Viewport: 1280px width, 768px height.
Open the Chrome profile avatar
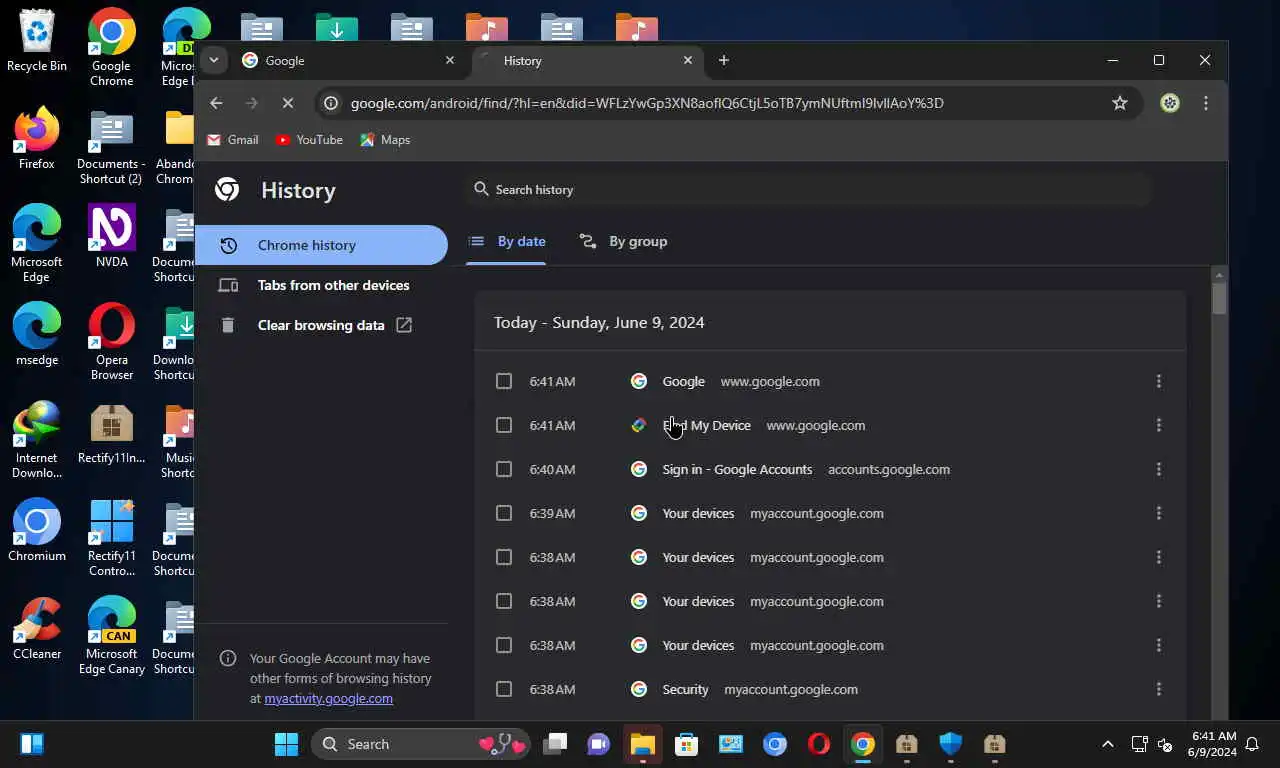[1170, 103]
